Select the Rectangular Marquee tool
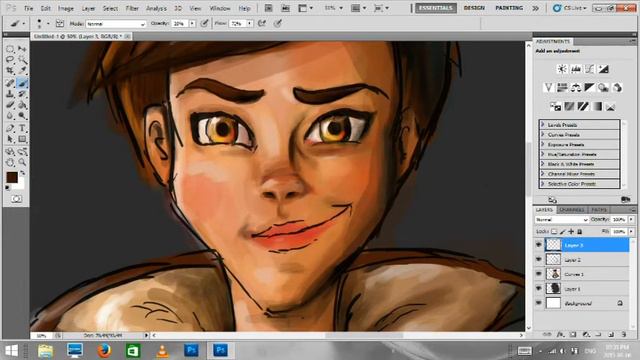This screenshot has height=360, width=640. click(x=10, y=49)
